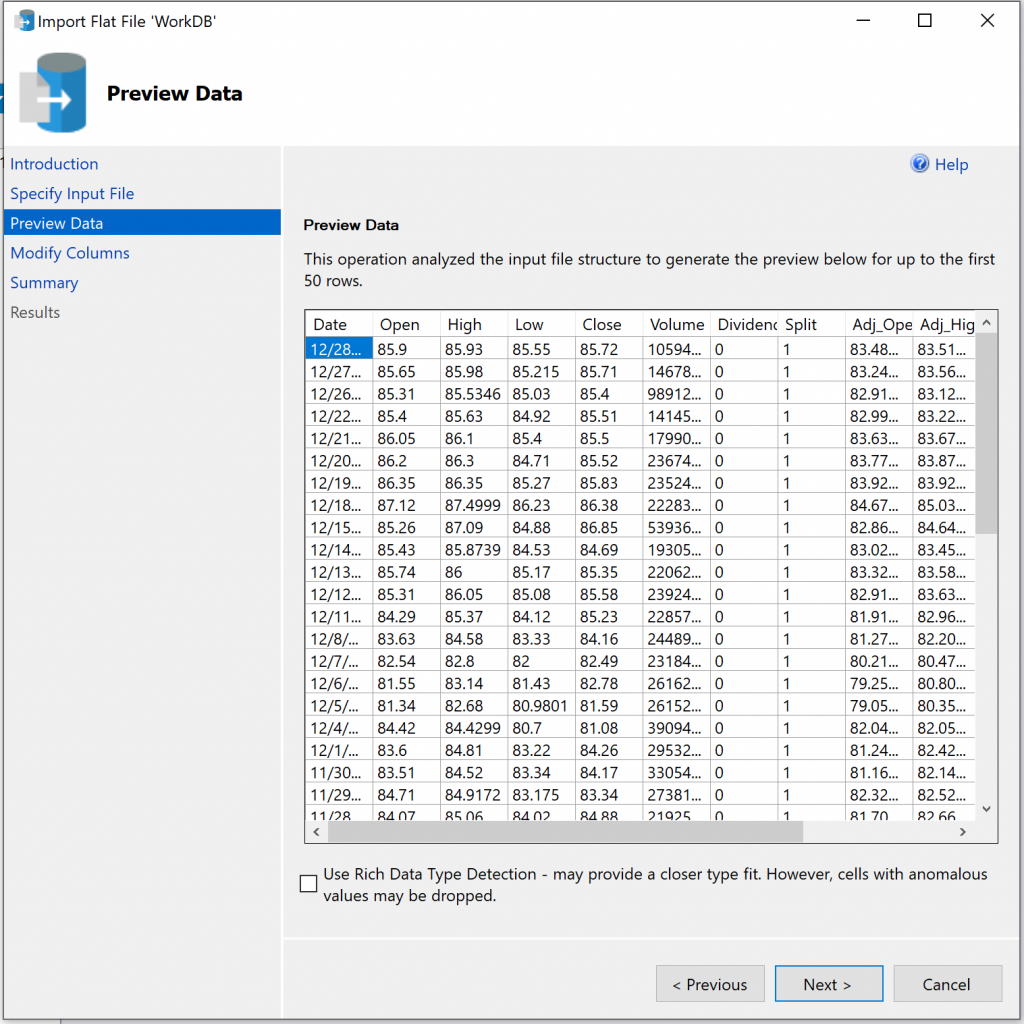Click the Low column header
1024x1024 pixels.
541,325
